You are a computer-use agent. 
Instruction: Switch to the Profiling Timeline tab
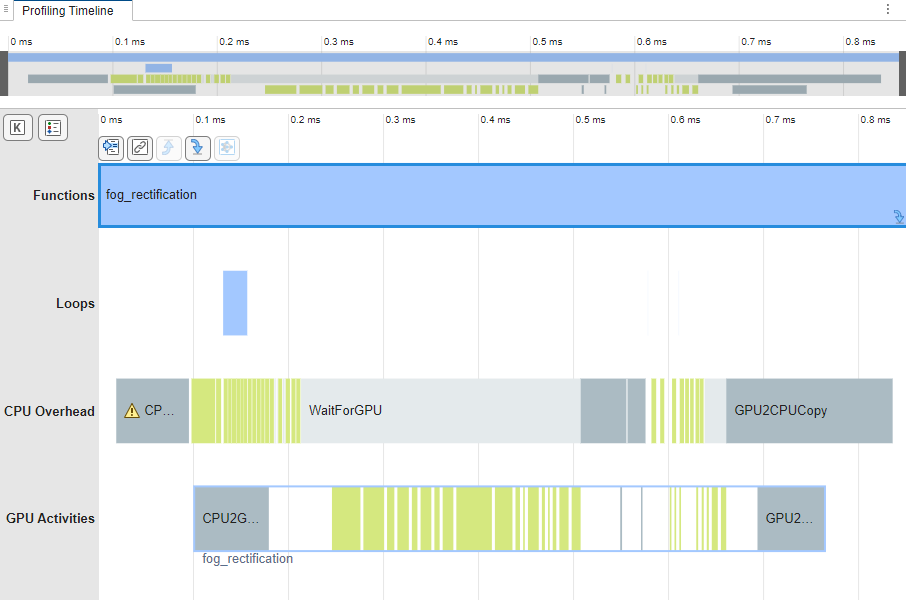pos(66,11)
